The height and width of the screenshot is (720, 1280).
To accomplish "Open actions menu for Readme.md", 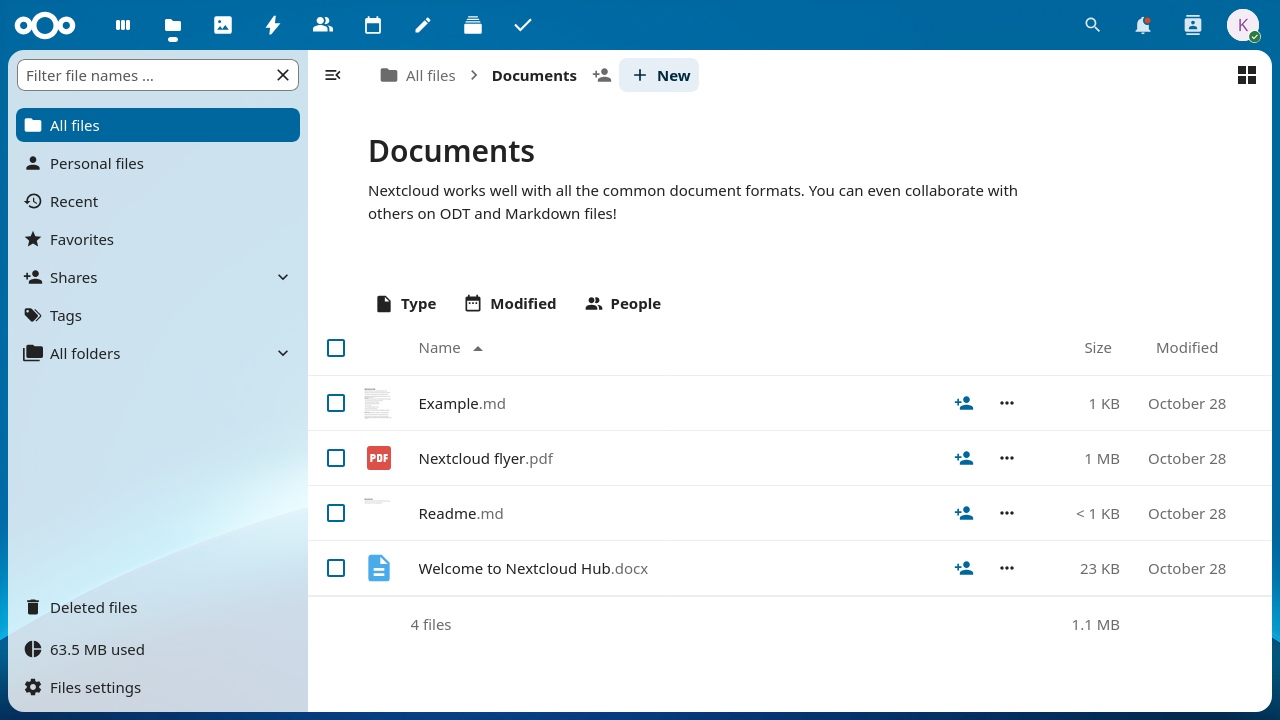I will coord(1006,513).
